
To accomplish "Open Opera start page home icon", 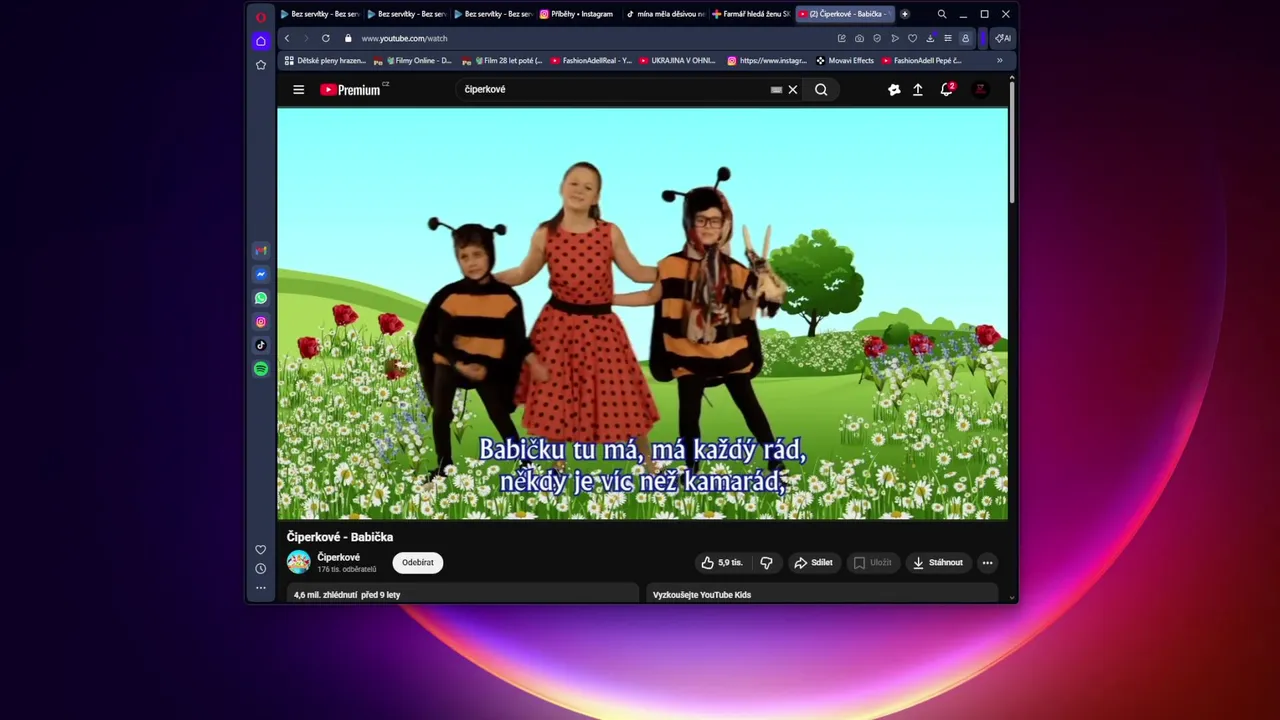I will click(261, 41).
